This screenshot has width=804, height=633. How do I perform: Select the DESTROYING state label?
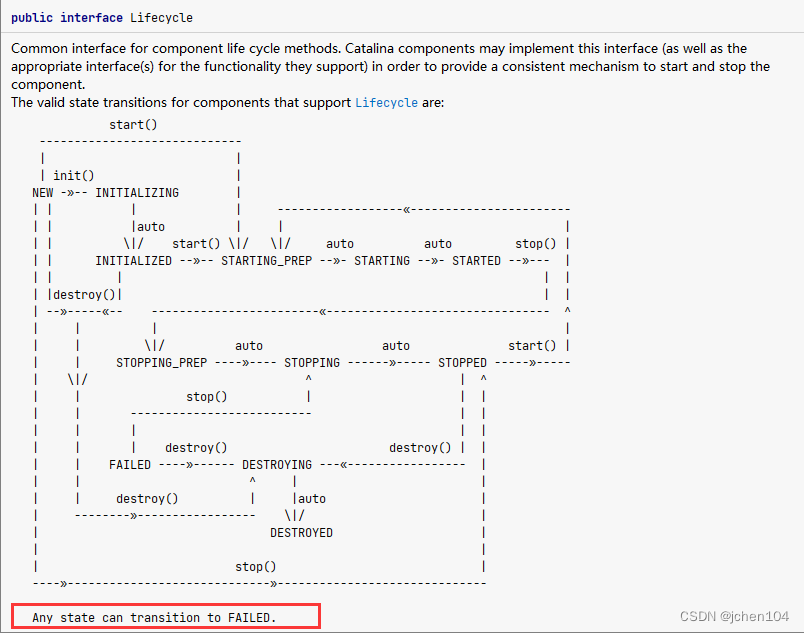[277, 465]
